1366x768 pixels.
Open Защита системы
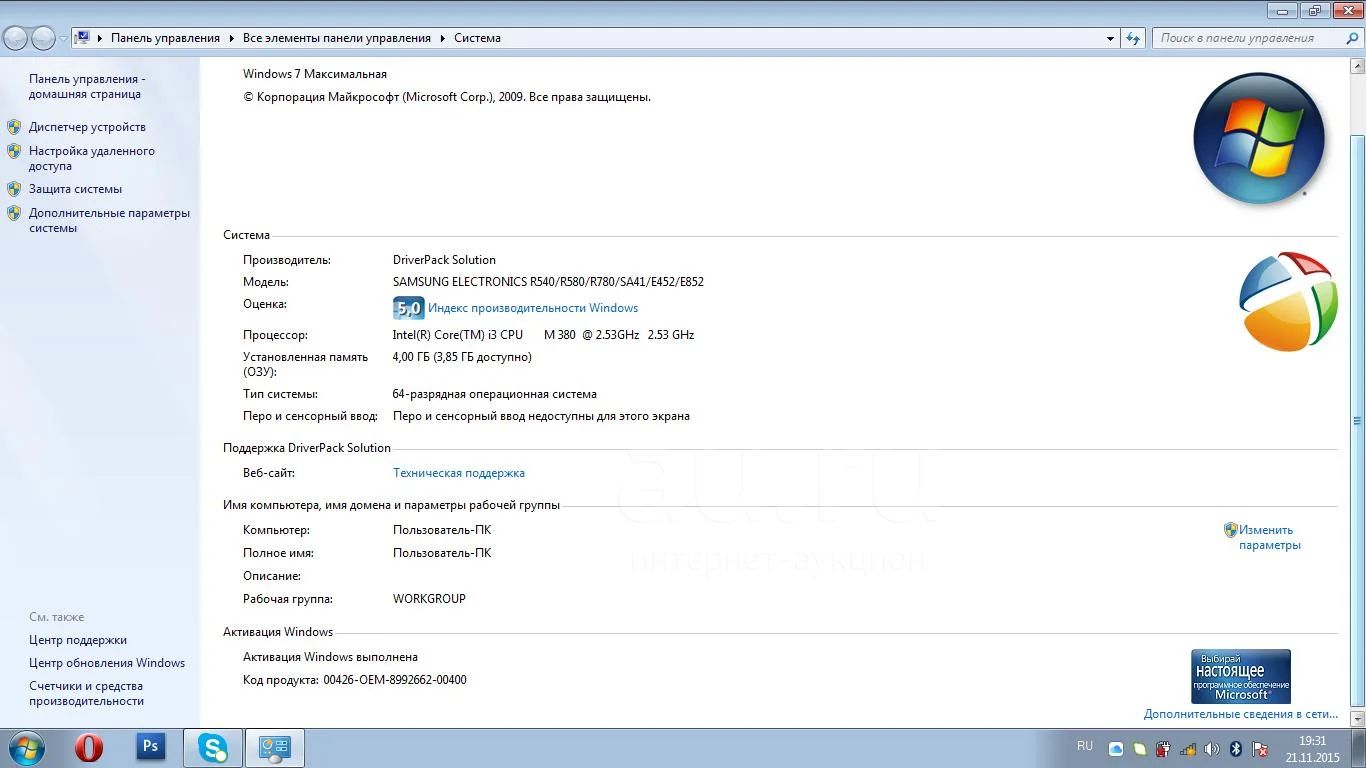pos(75,189)
